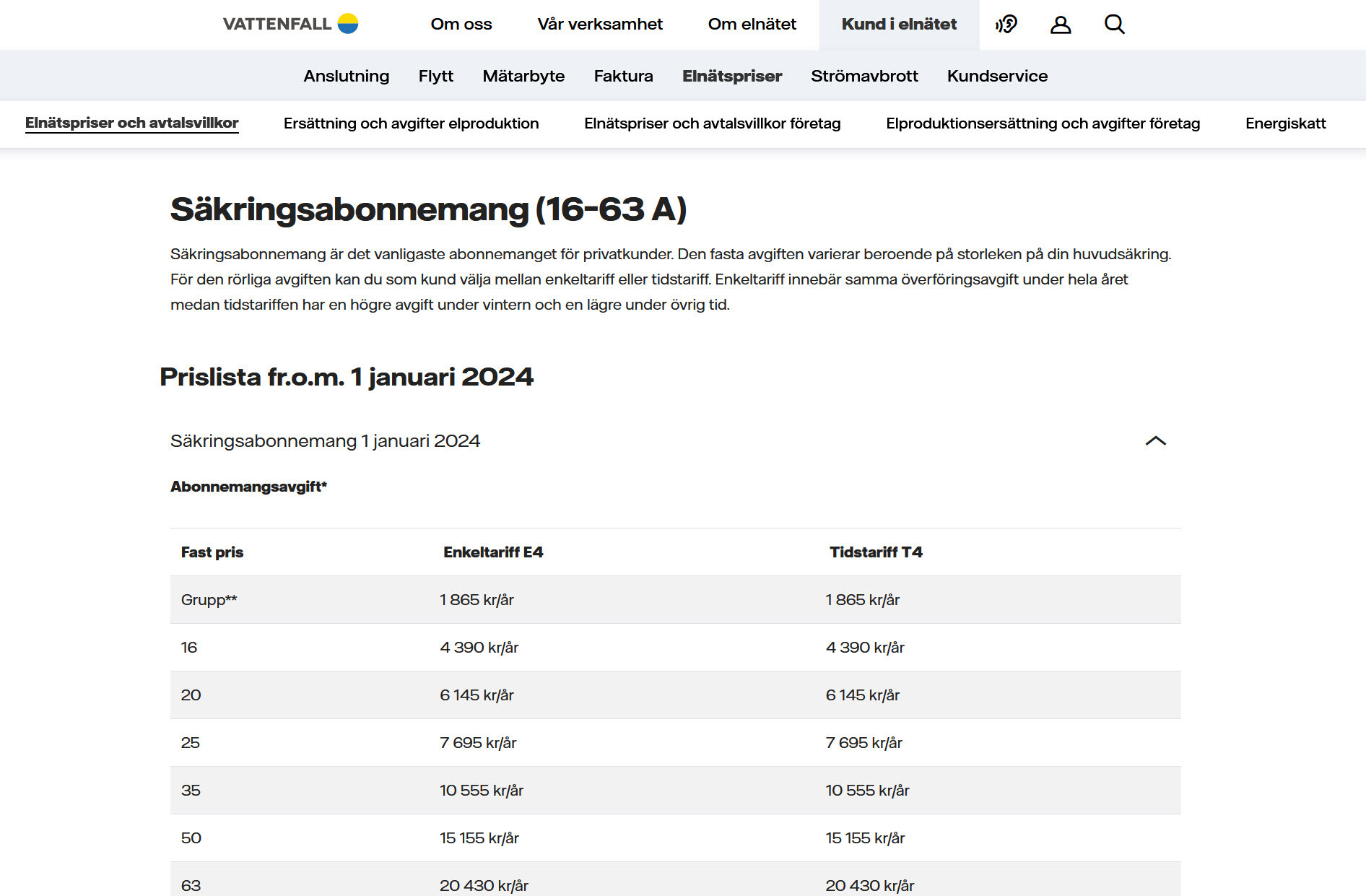1366x896 pixels.
Task: Click the search magnifier icon
Action: tap(1114, 25)
